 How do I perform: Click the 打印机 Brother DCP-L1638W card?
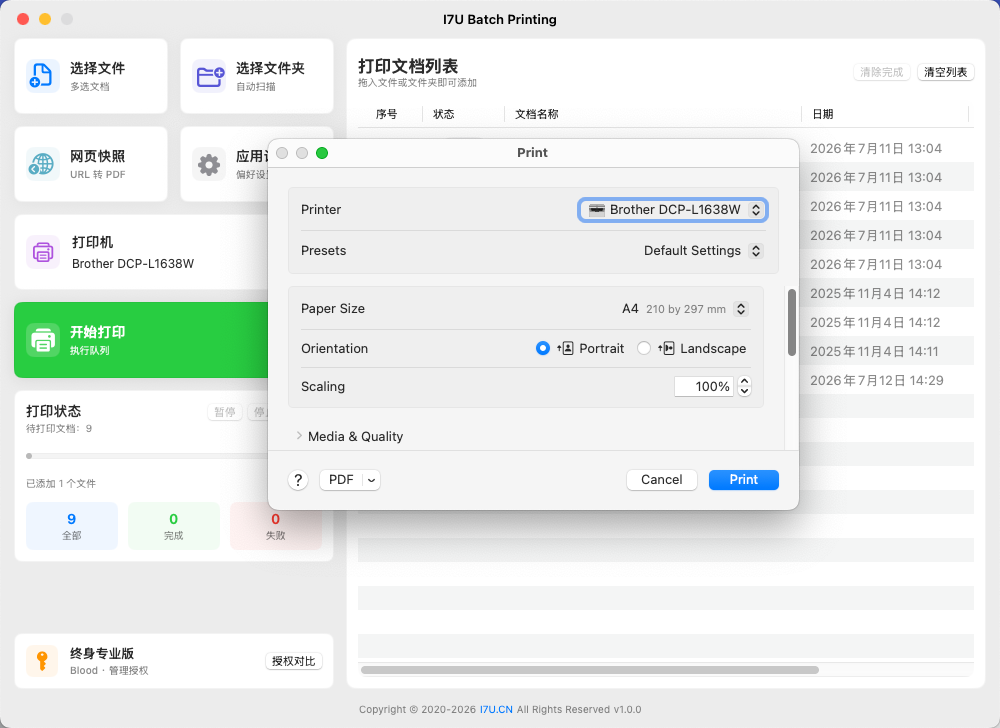pyautogui.click(x=142, y=252)
